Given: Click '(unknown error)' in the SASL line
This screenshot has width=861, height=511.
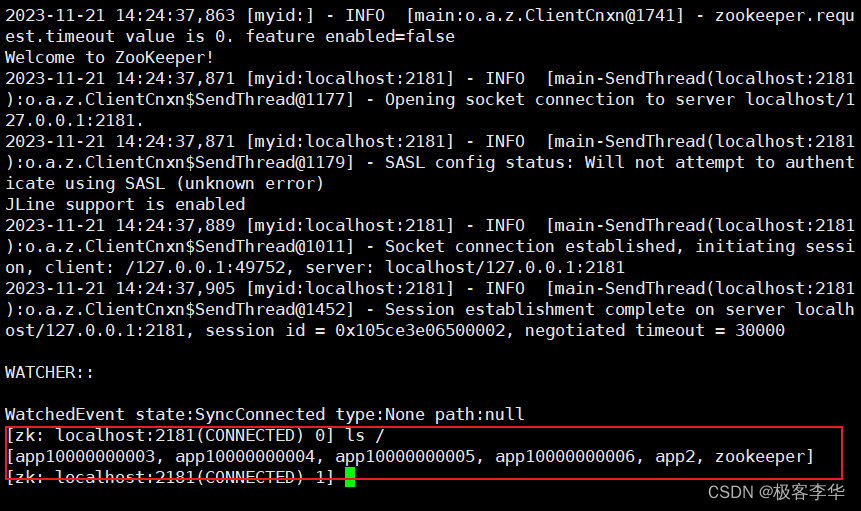Looking at the screenshot, I should 250,183.
